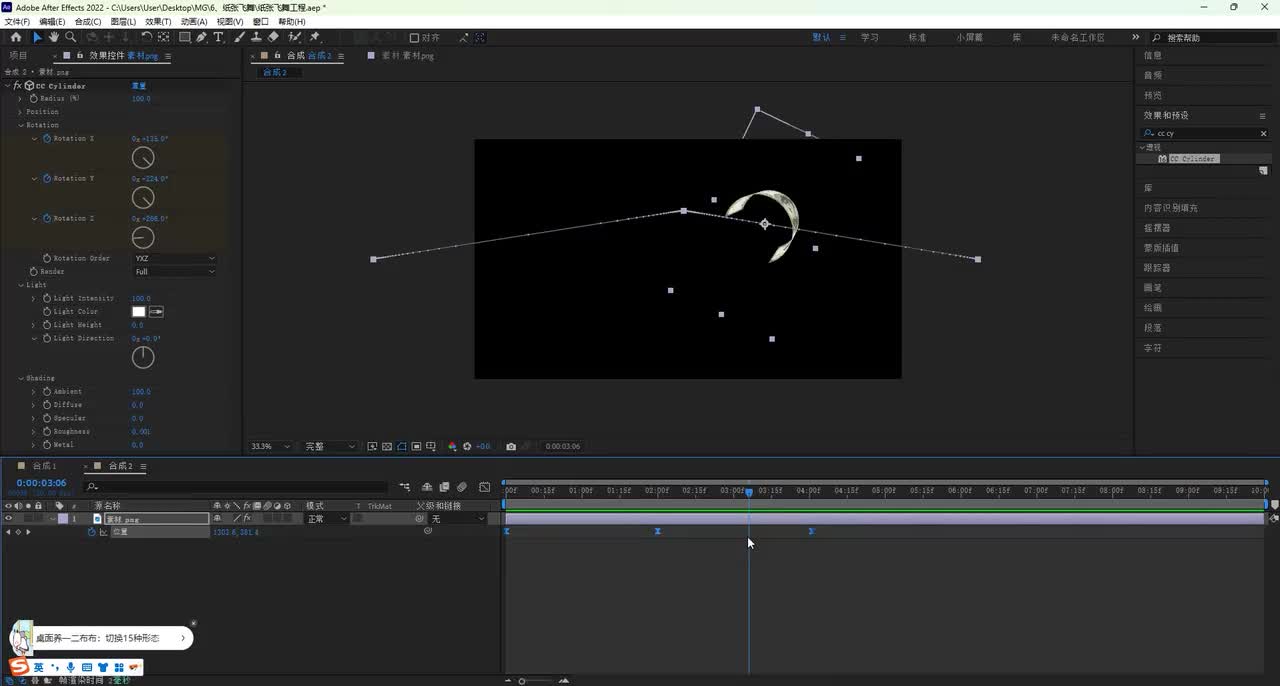Screen dimensions: 1280x686
Task: Open the 效果(T) menu
Action: tap(158, 21)
